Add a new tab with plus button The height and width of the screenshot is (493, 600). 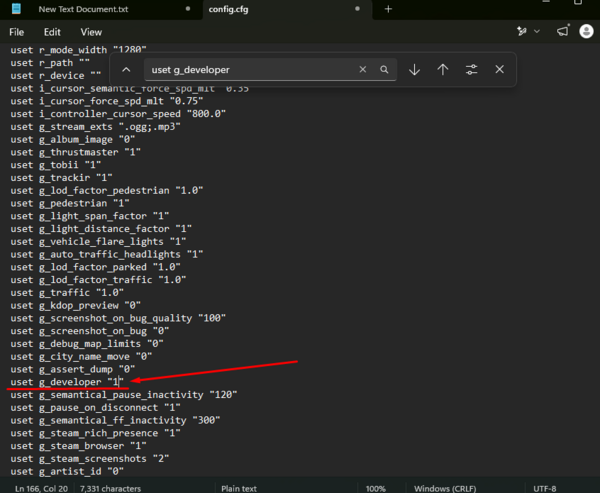[x=388, y=9]
